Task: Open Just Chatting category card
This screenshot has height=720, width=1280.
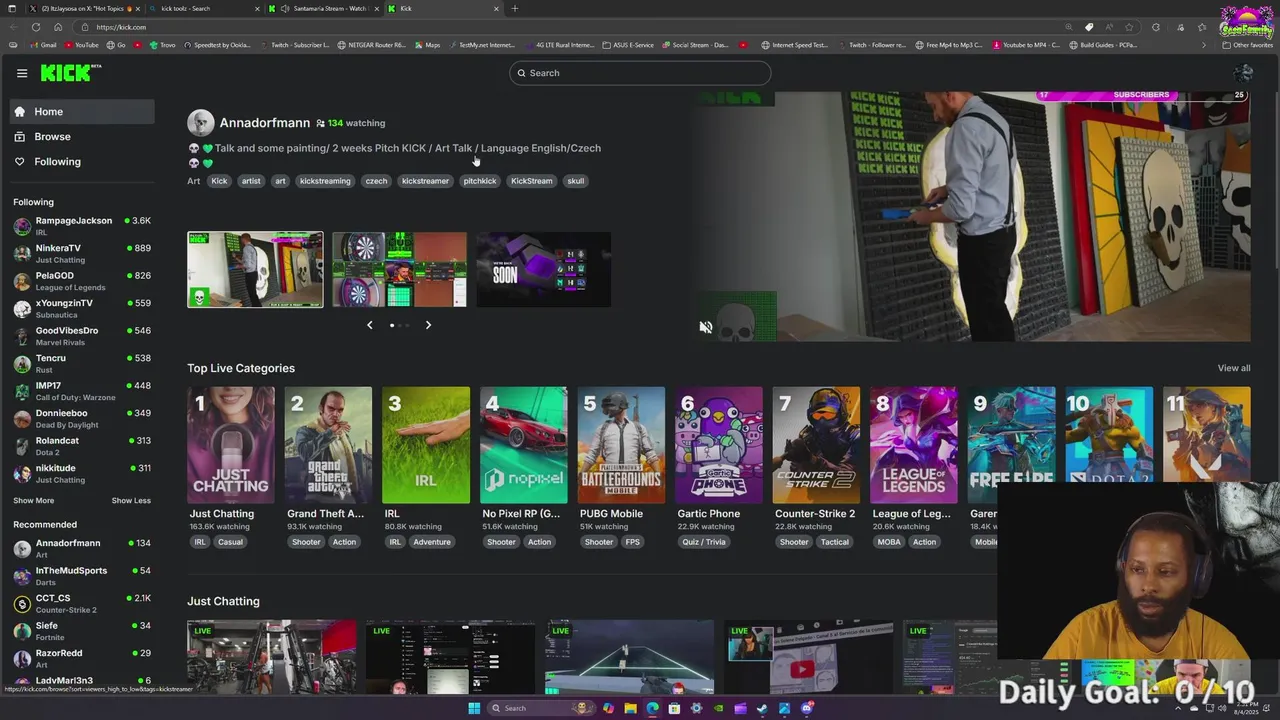Action: click(x=231, y=445)
